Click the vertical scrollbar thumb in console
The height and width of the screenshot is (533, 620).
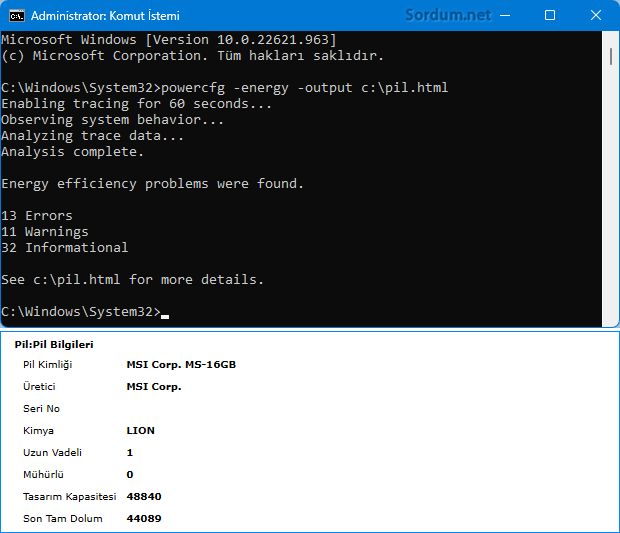tap(611, 56)
